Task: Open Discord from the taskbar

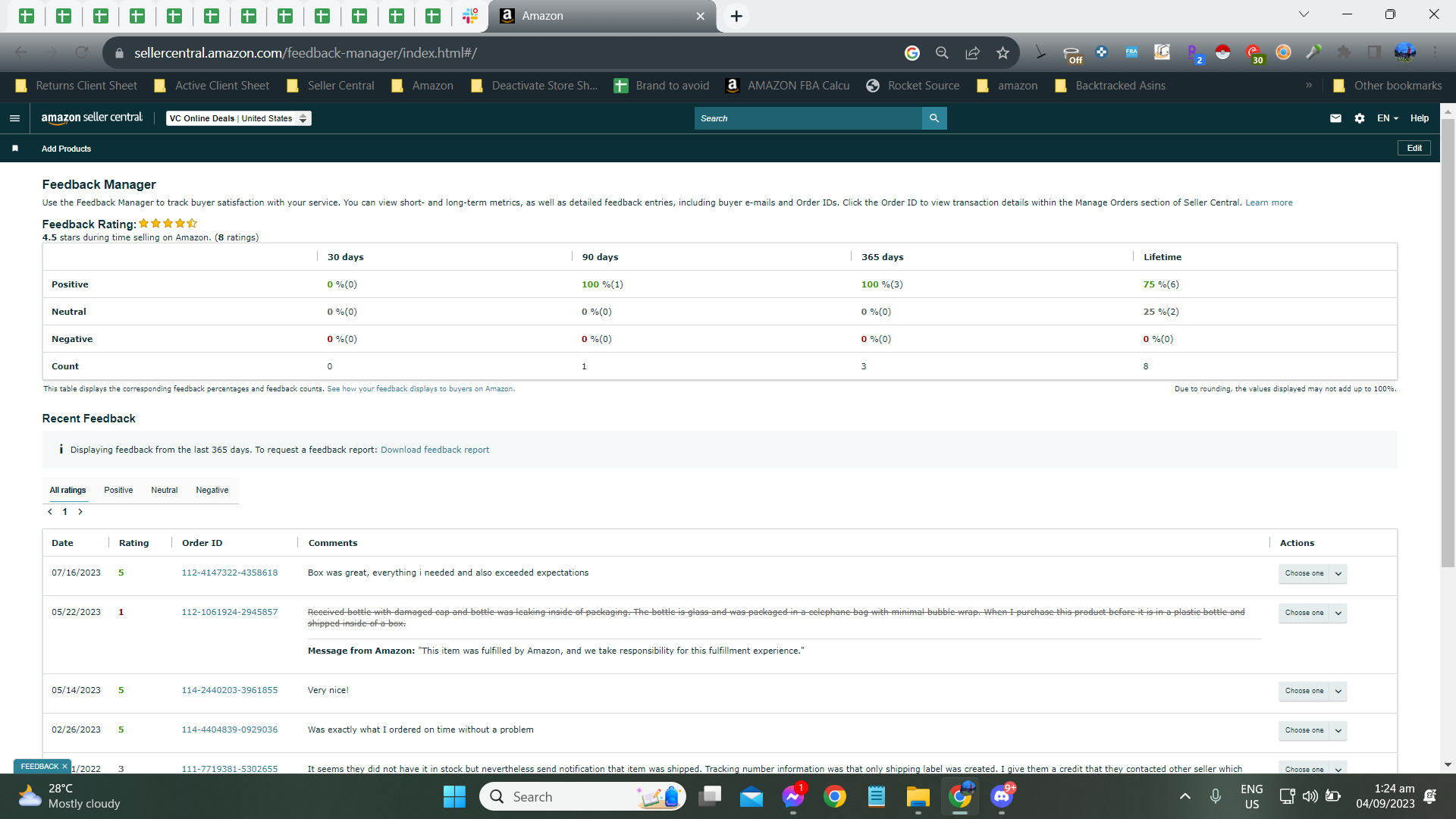Action: [1002, 796]
